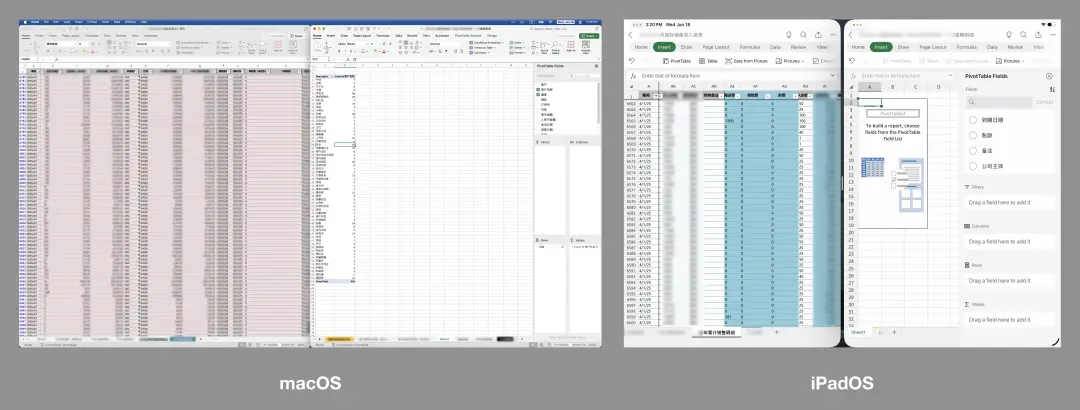1080x410 pixels.
Task: Select the 备注 field circle
Action: click(973, 150)
